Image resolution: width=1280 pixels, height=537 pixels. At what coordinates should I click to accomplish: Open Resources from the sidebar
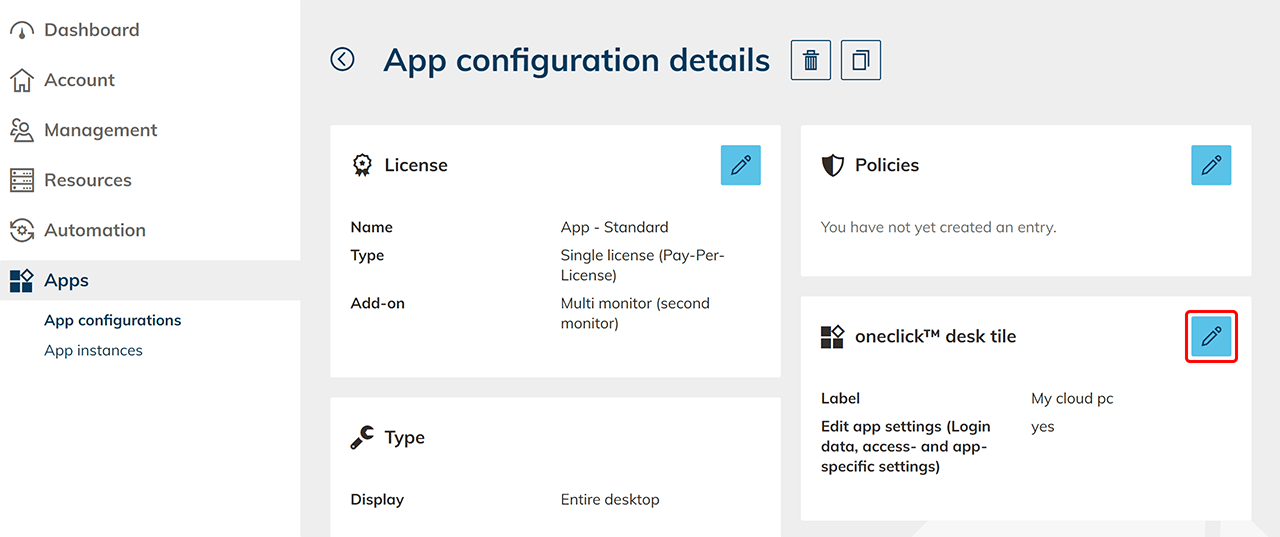(87, 180)
